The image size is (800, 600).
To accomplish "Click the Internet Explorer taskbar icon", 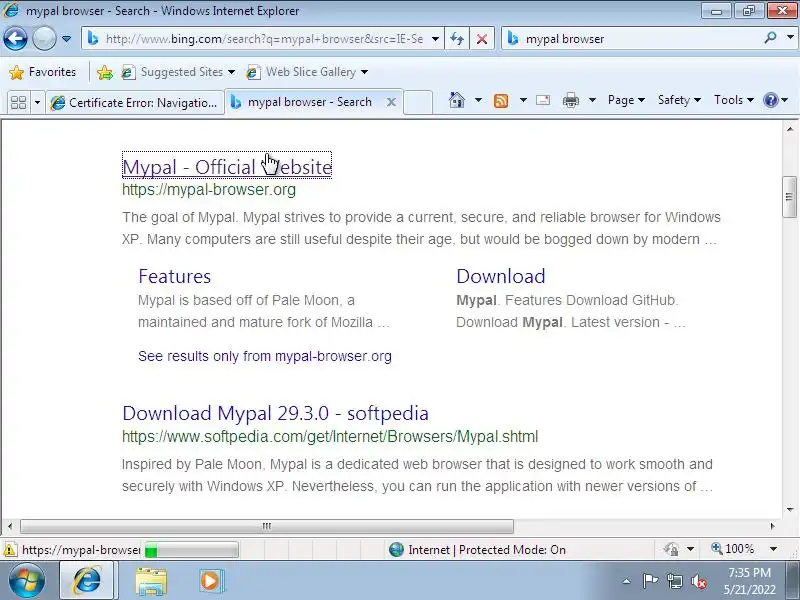I will (x=87, y=581).
